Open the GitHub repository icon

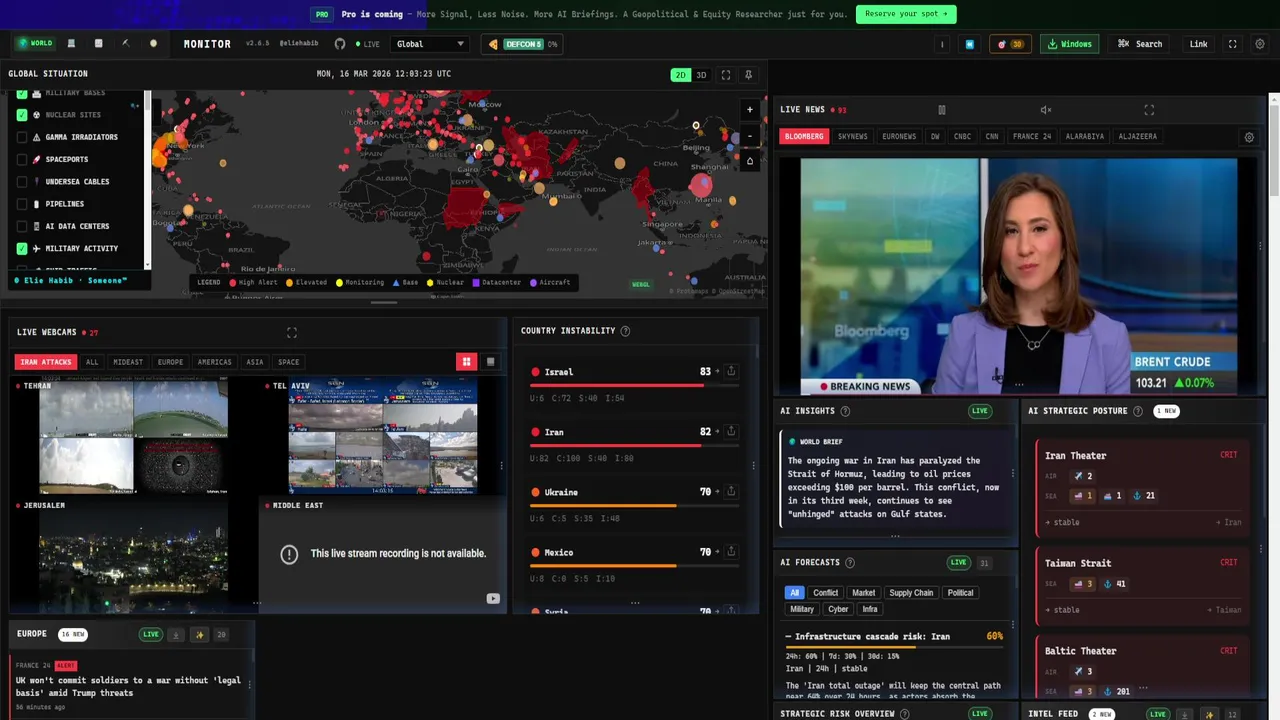340,44
